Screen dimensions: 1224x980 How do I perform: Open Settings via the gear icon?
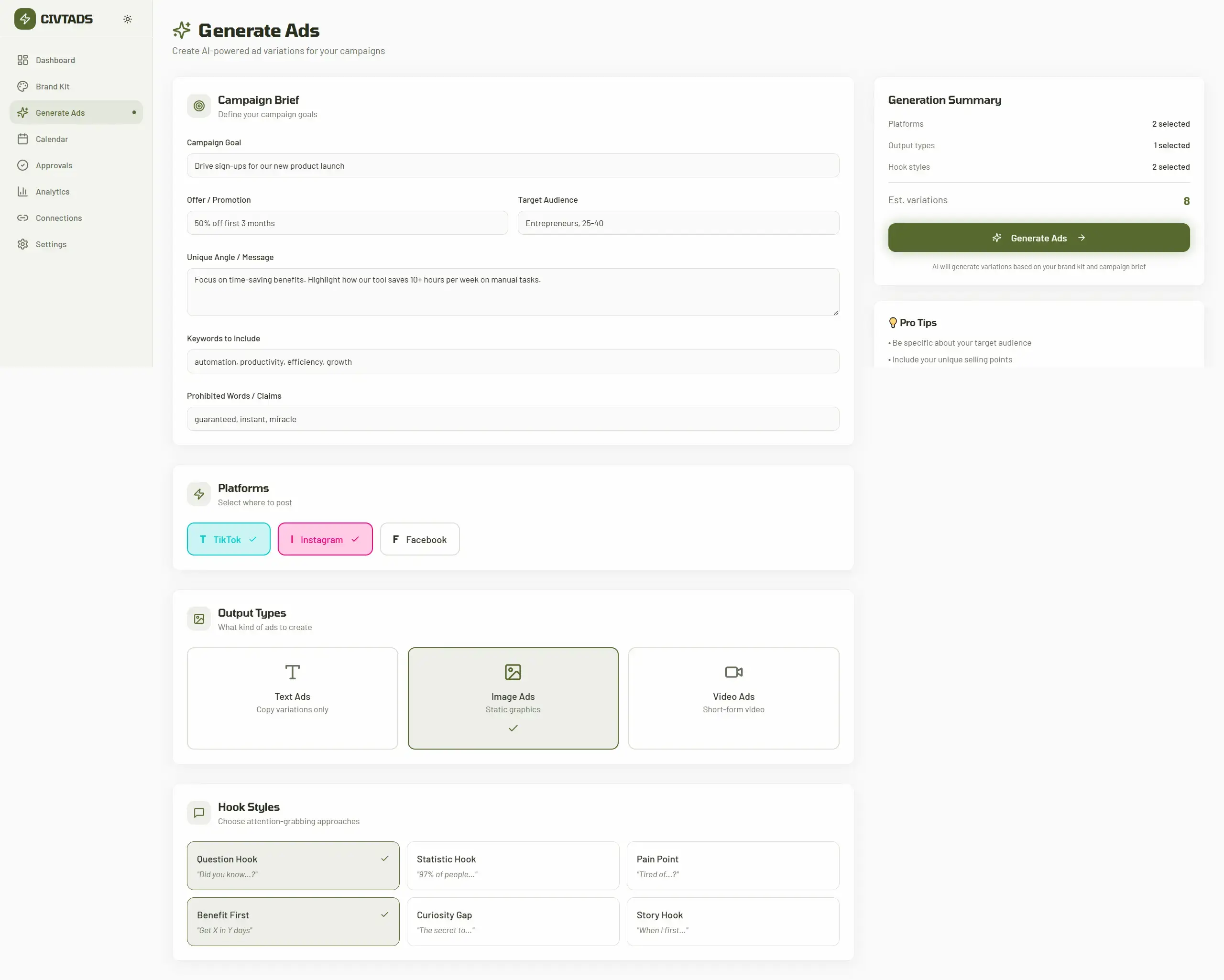coord(22,244)
